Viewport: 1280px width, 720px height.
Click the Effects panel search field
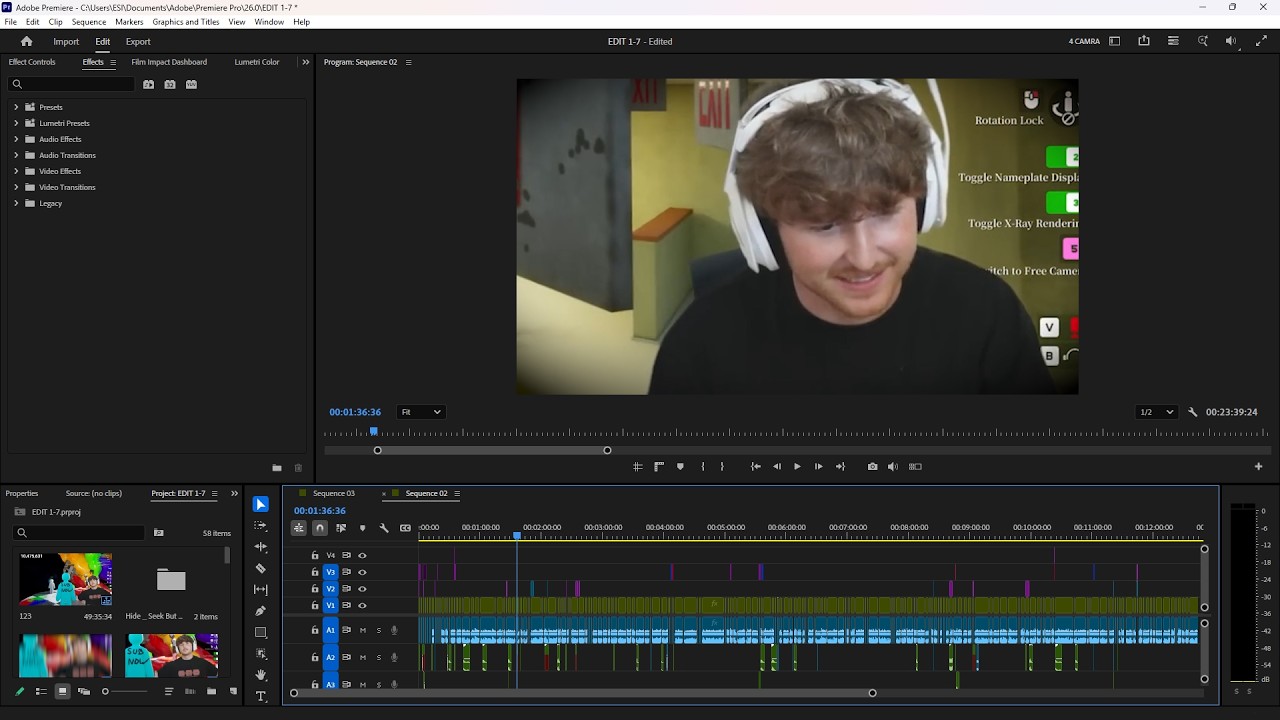click(x=72, y=85)
